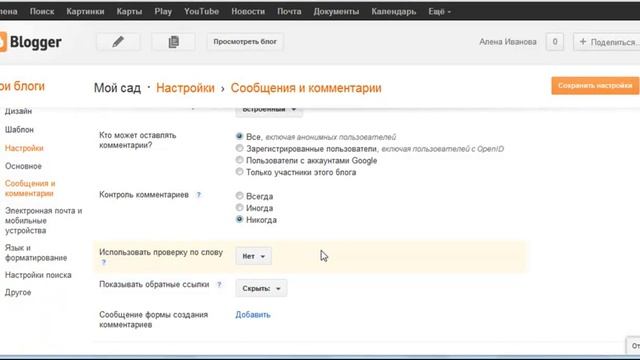
Task: Set comment moderation to Иногда
Action: (x=240, y=207)
